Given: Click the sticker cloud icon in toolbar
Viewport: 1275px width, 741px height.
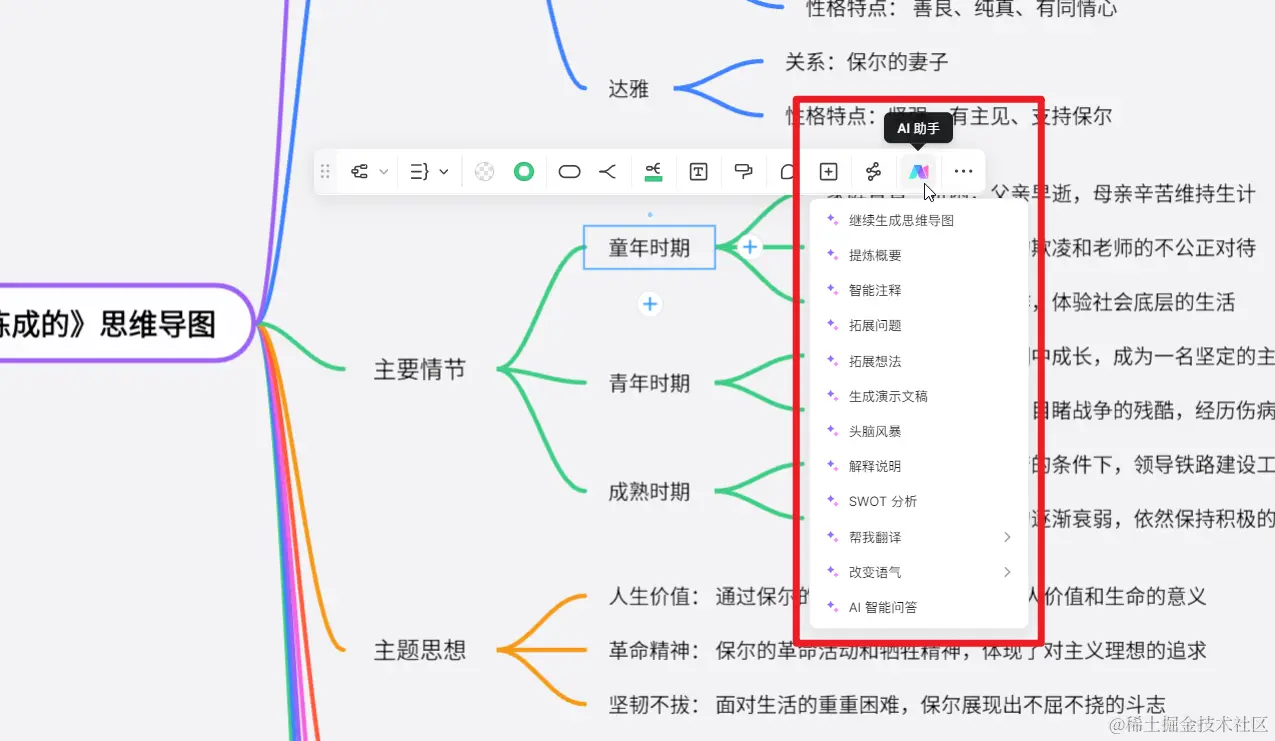Looking at the screenshot, I should click(x=788, y=171).
